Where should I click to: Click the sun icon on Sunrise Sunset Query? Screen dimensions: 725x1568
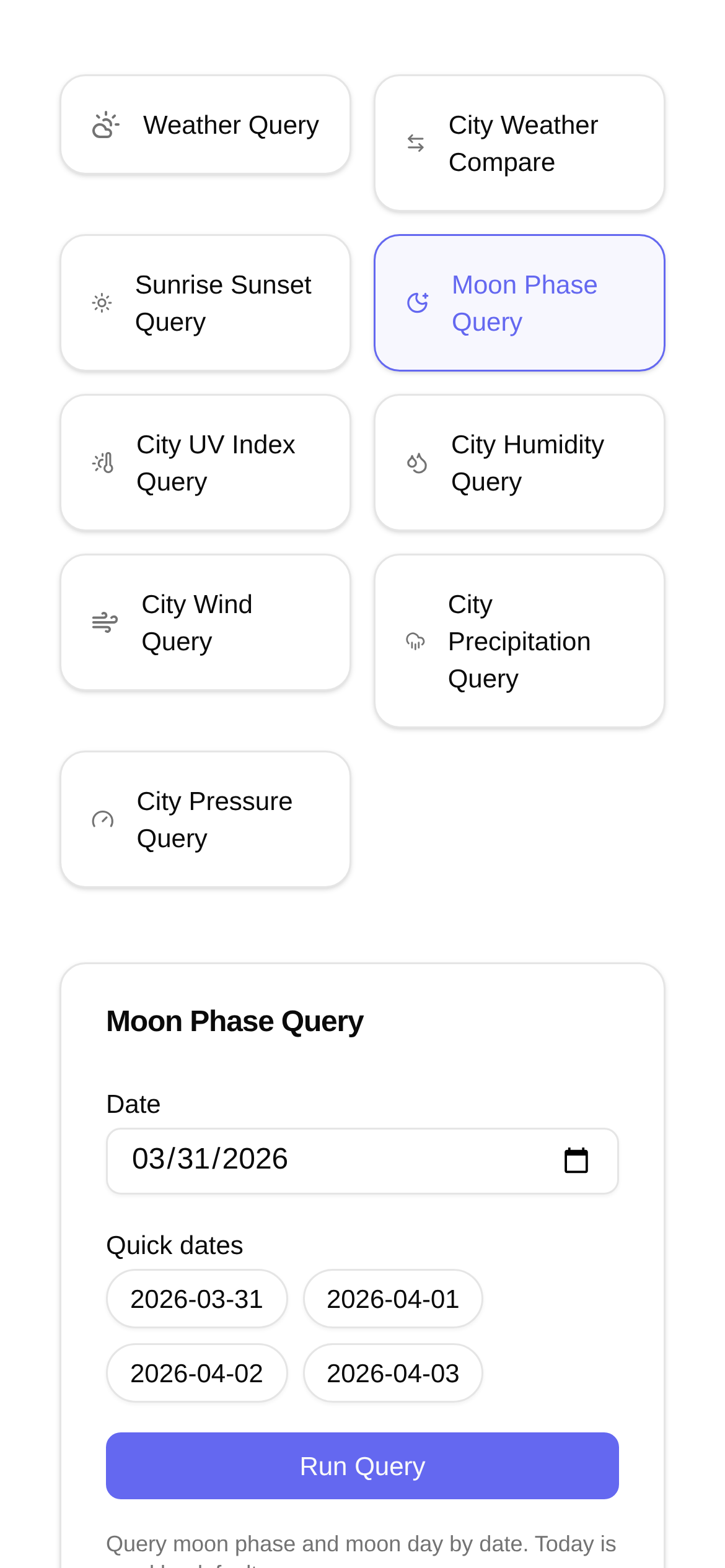coord(102,303)
